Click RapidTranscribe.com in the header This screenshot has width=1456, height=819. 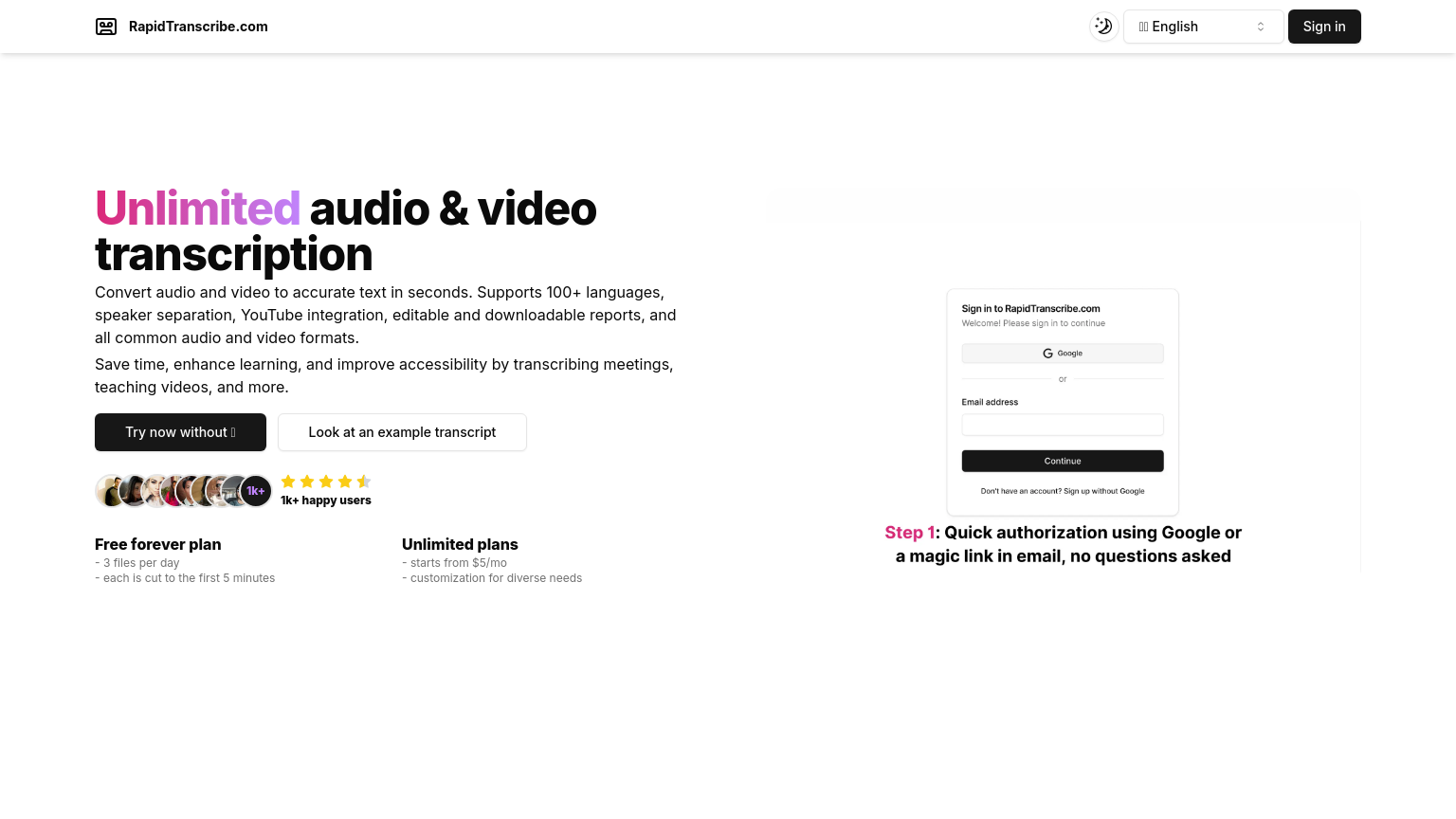click(198, 27)
